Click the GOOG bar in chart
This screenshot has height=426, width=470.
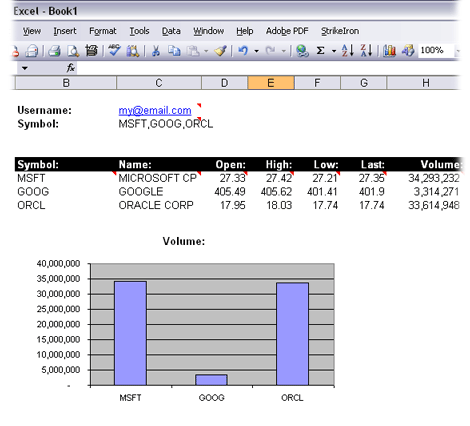[211, 380]
